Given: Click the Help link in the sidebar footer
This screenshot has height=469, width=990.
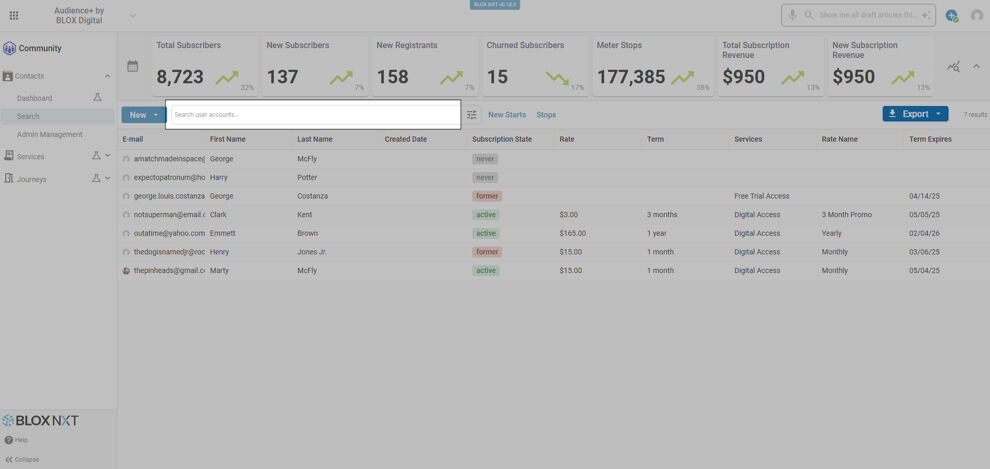Looking at the screenshot, I should click(16, 440).
